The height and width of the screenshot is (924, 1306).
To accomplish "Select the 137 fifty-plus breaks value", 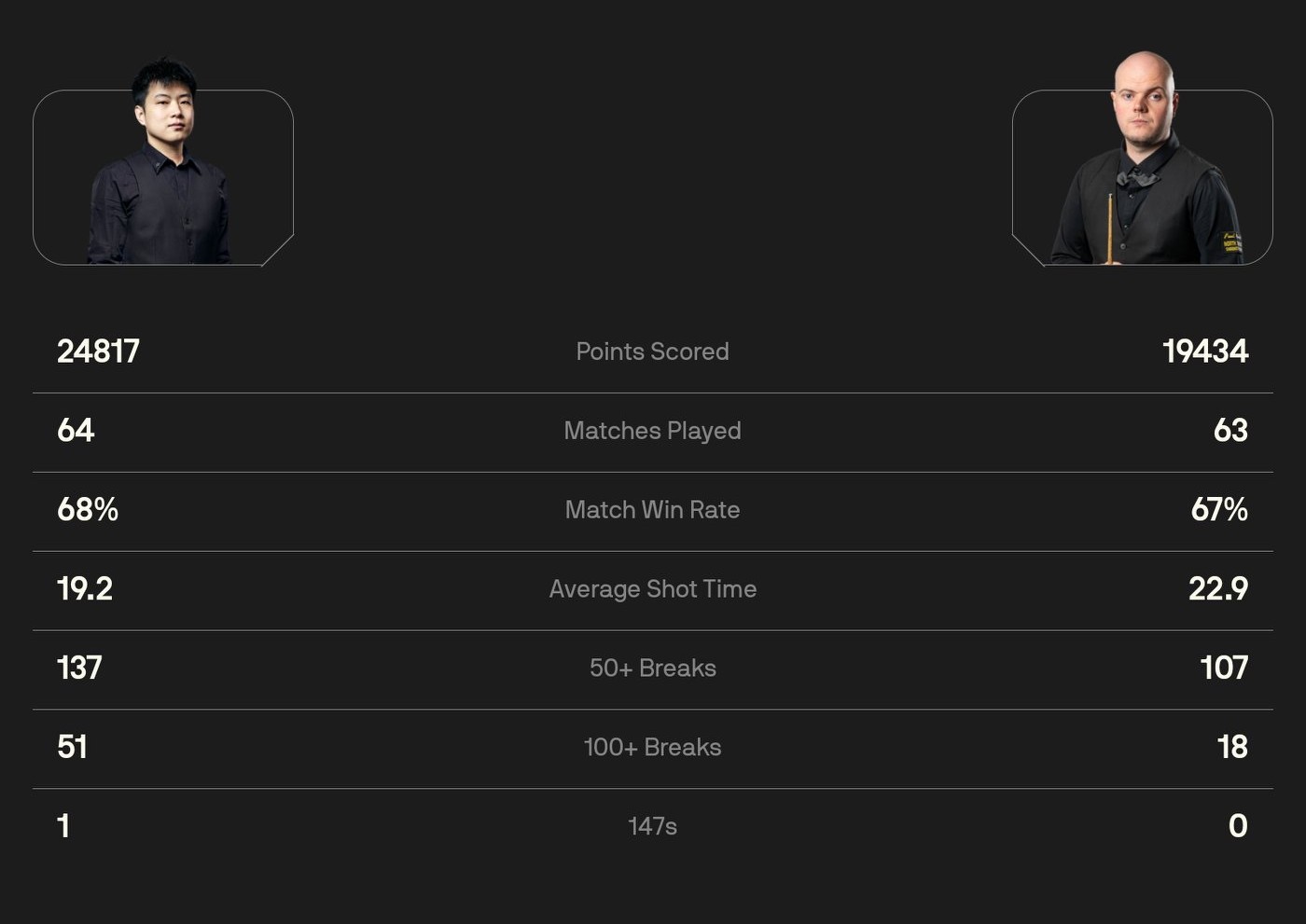I will pyautogui.click(x=79, y=669).
